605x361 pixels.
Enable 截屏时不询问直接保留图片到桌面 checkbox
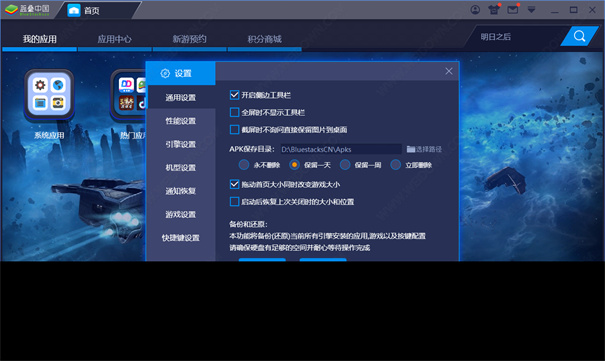pyautogui.click(x=234, y=130)
